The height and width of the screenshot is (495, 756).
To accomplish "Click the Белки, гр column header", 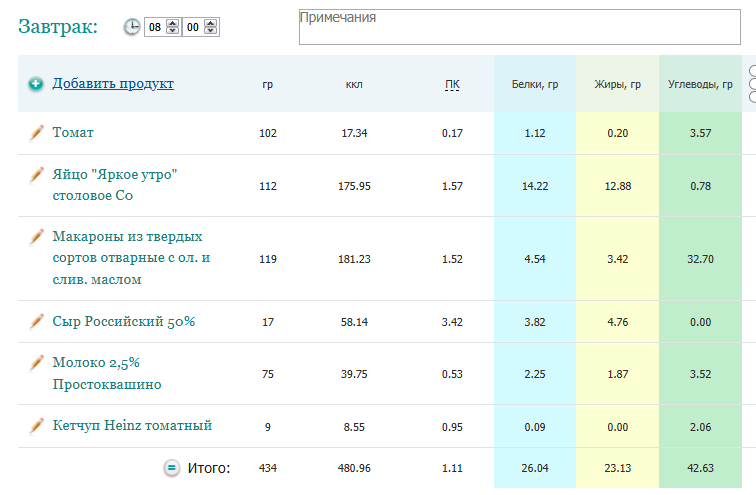I will (x=535, y=84).
